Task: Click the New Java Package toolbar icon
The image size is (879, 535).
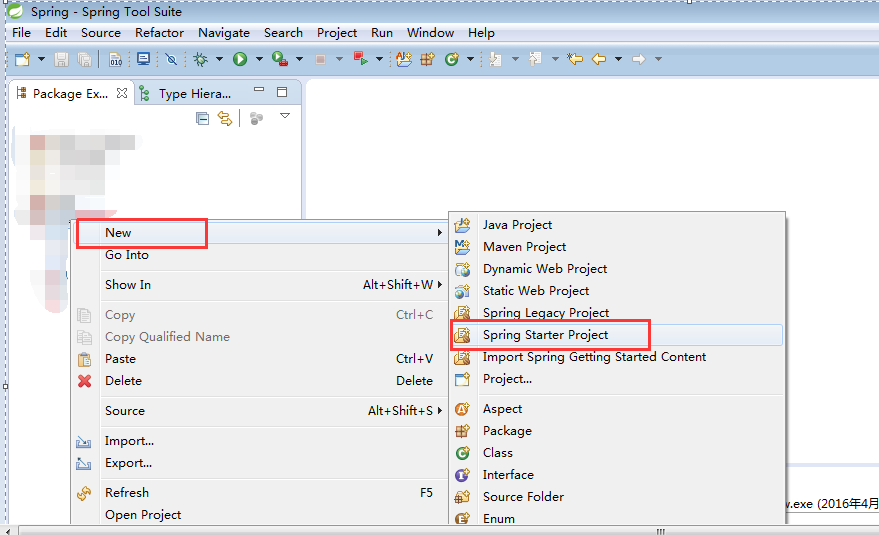Action: [x=428, y=59]
